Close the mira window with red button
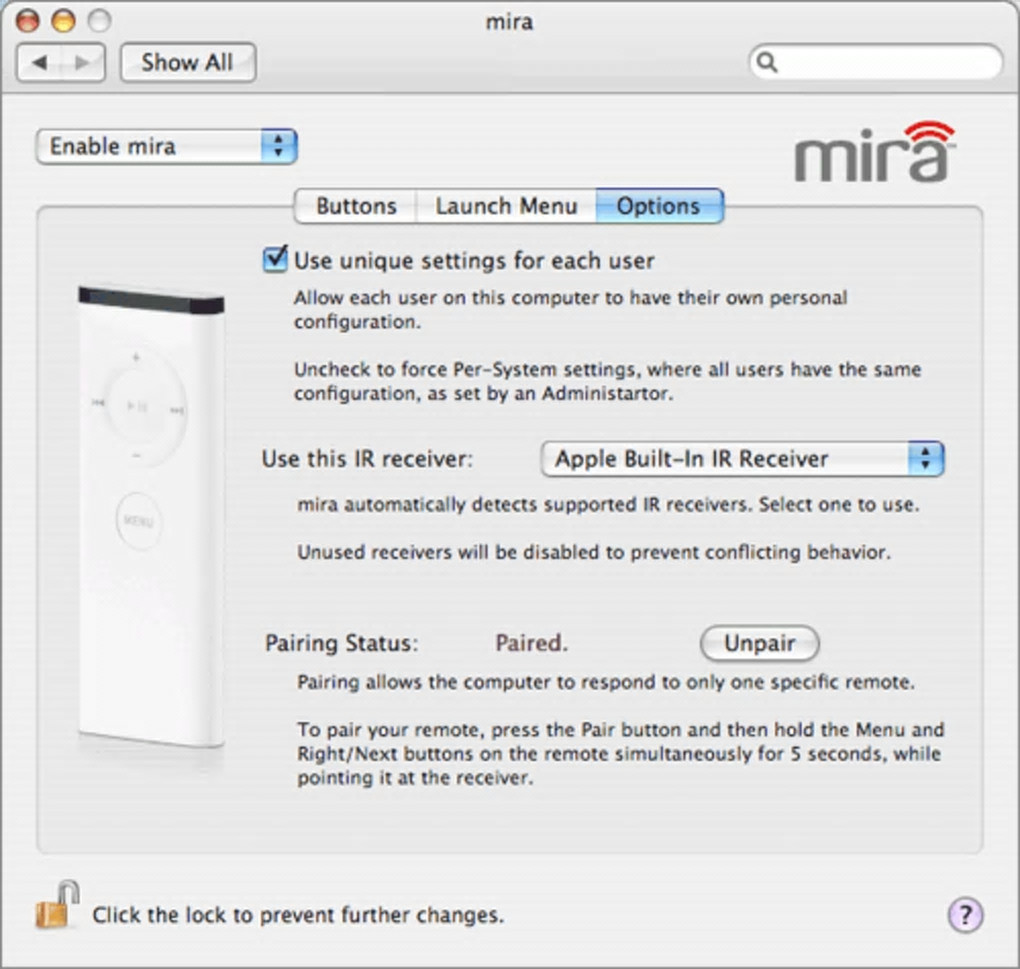Screen dimensions: 1020x969 27,21
